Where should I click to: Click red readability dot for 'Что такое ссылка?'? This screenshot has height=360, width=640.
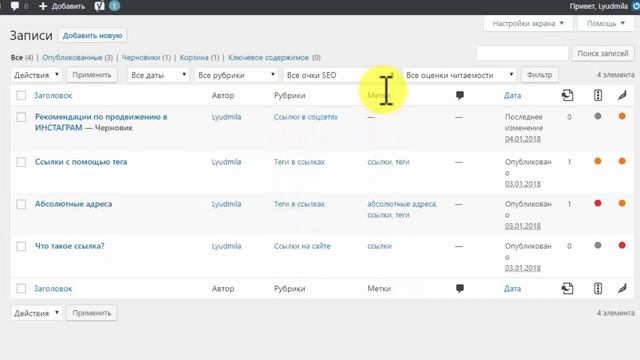tap(622, 245)
